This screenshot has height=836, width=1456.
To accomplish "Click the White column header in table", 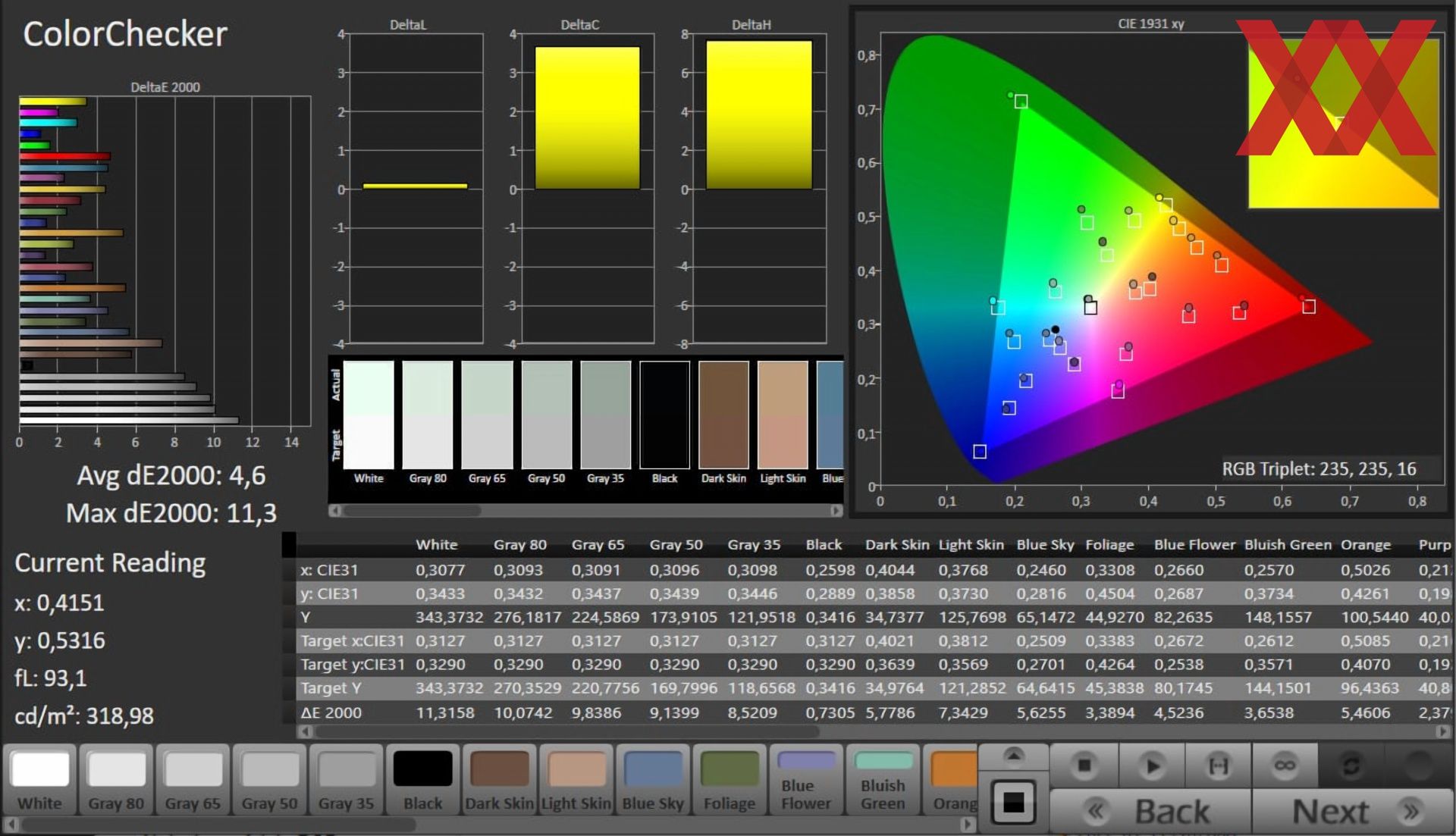I will (437, 544).
